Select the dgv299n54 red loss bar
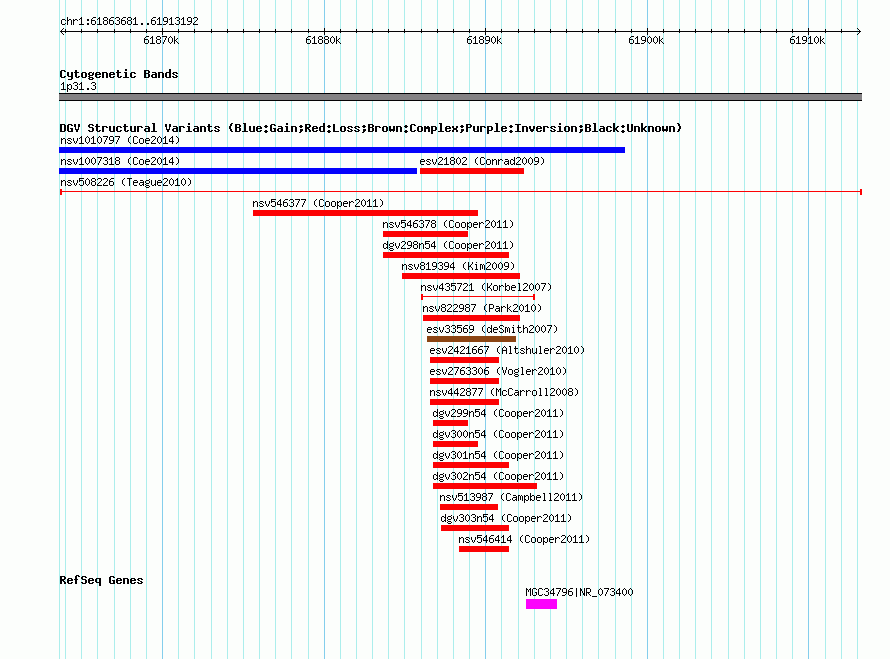 (x=450, y=423)
